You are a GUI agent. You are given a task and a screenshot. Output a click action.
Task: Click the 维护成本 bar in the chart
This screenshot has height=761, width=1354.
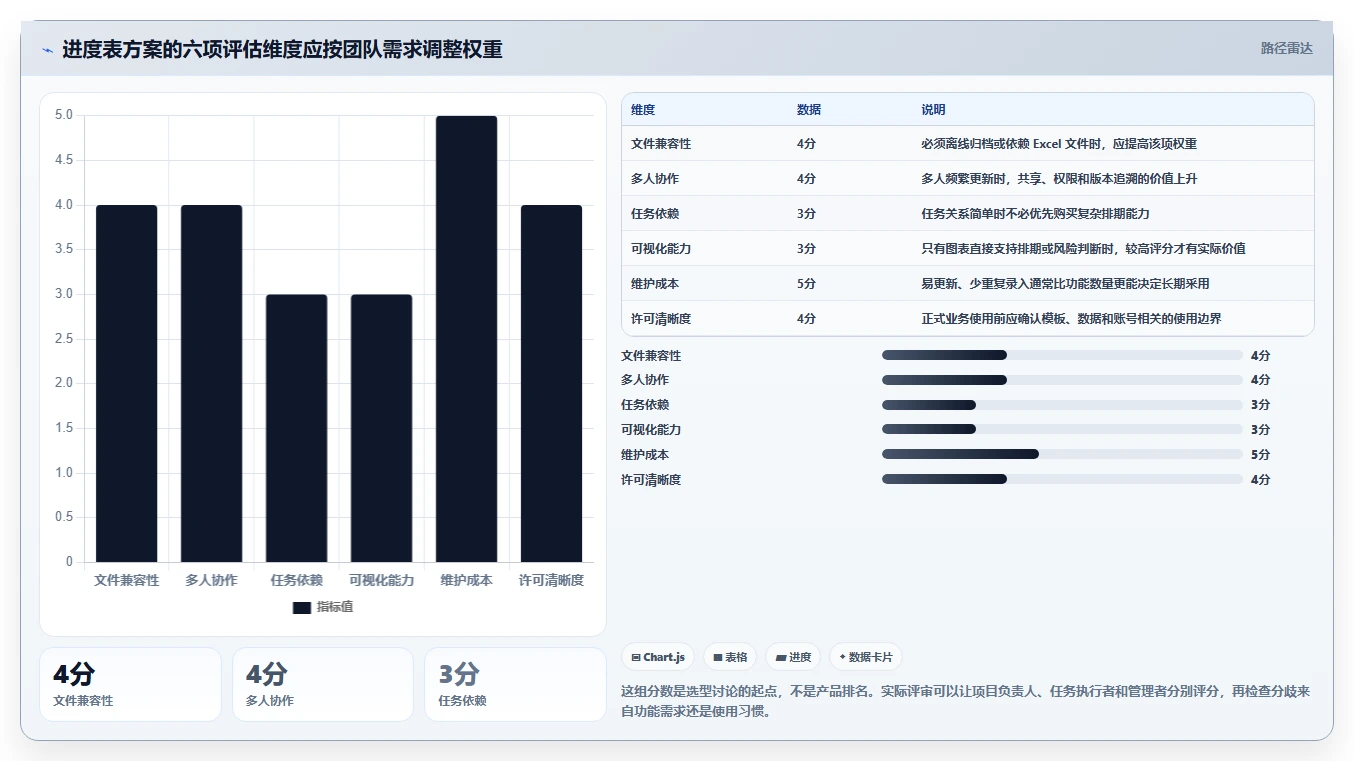(x=467, y=339)
